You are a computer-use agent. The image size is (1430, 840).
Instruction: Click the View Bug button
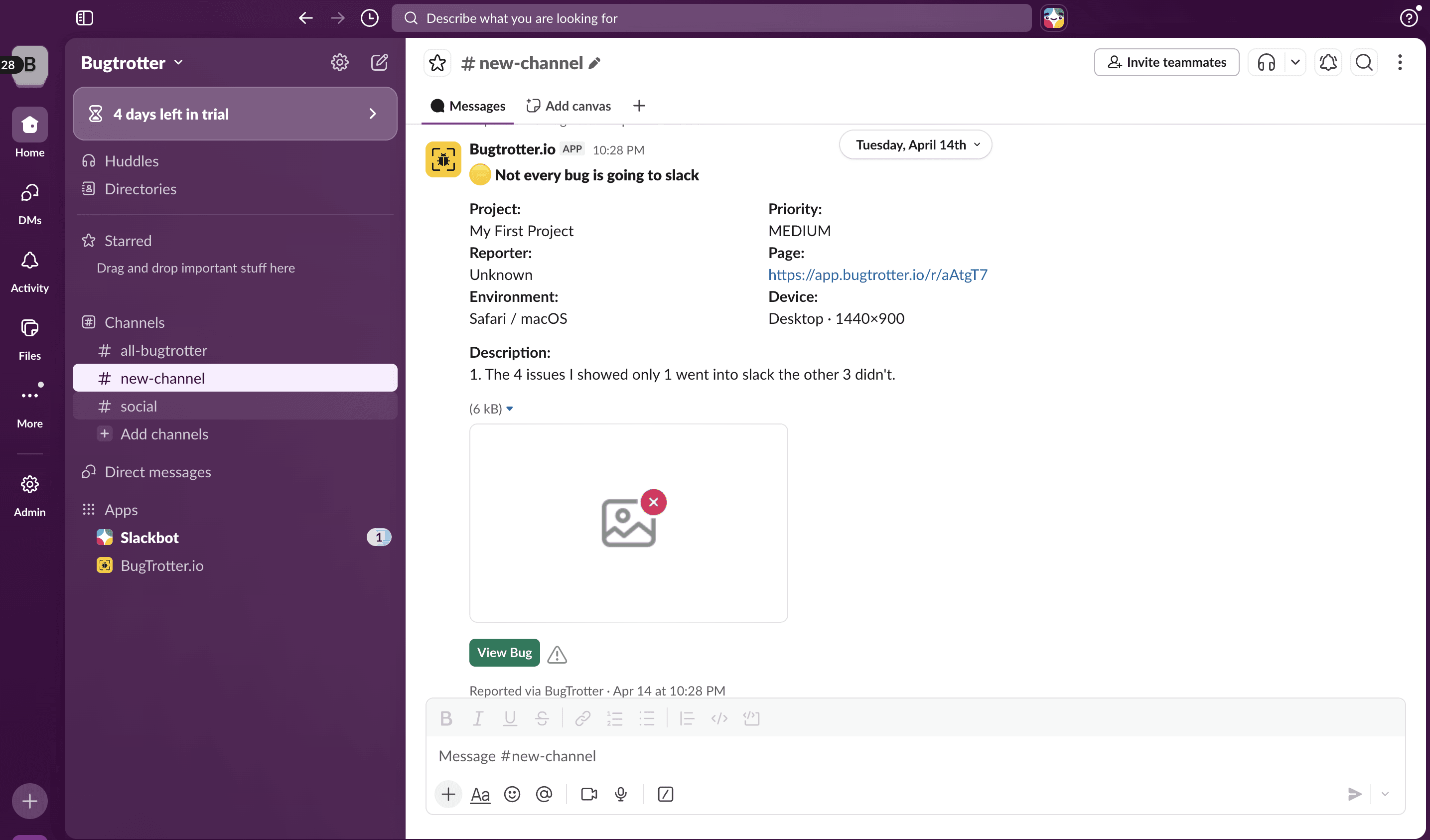click(504, 653)
